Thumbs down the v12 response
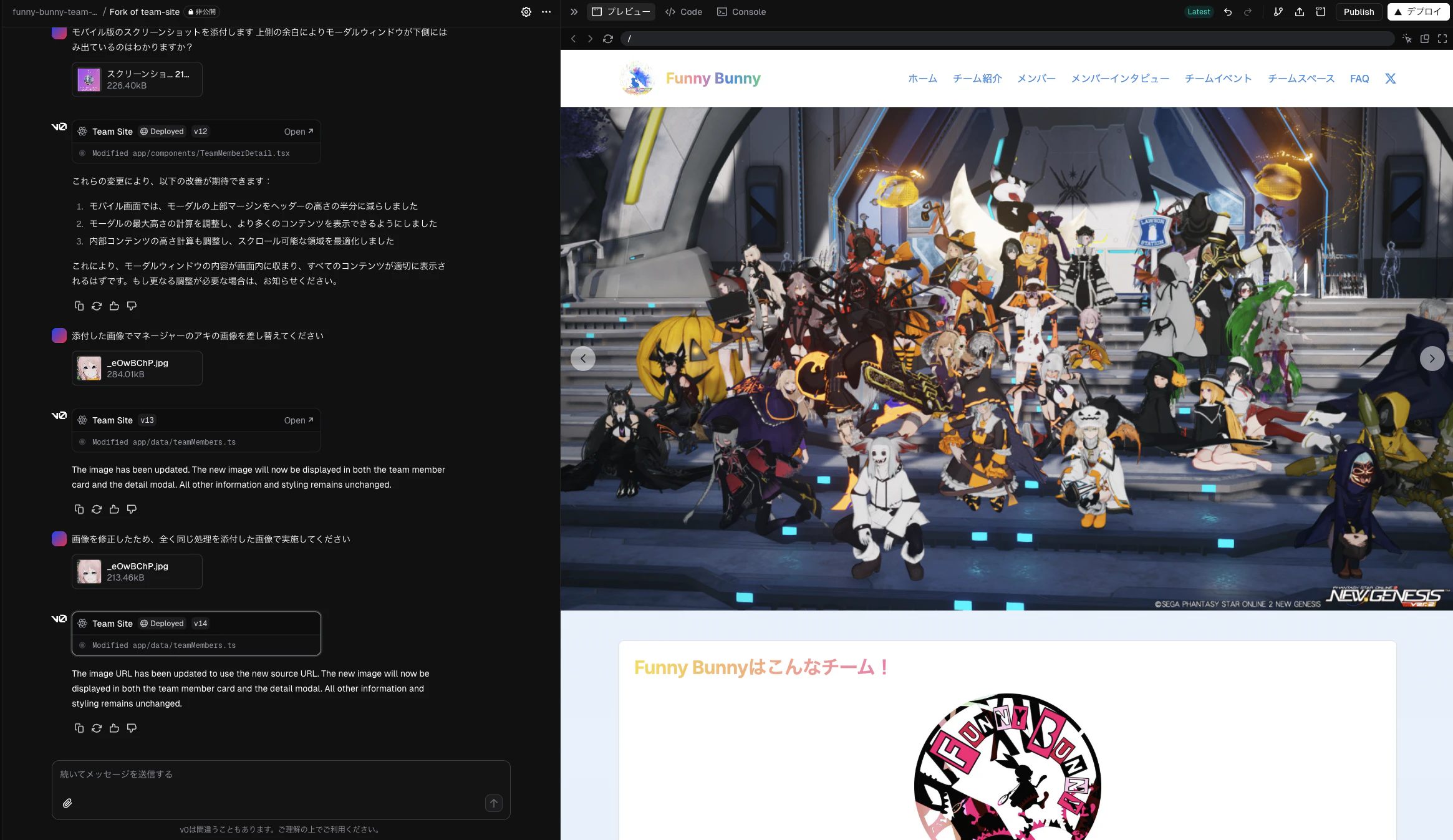This screenshot has width=1453, height=840. (132, 306)
